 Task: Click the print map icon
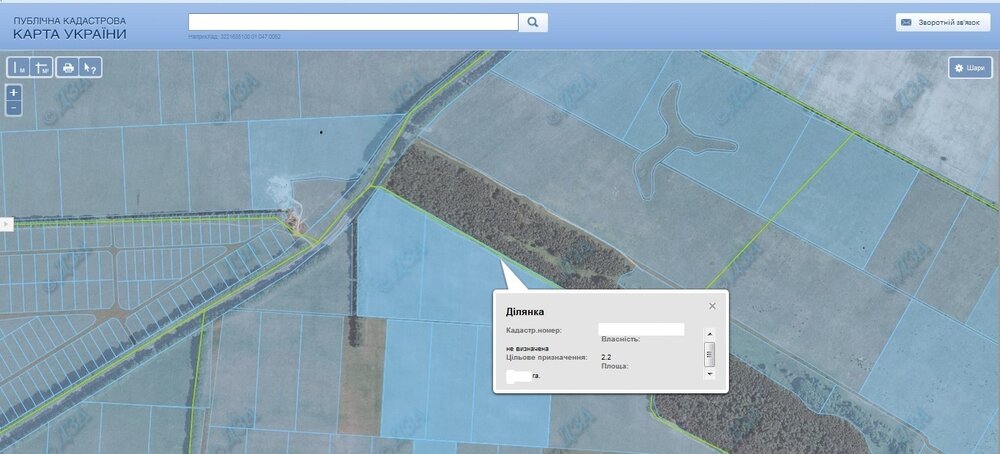pos(68,68)
